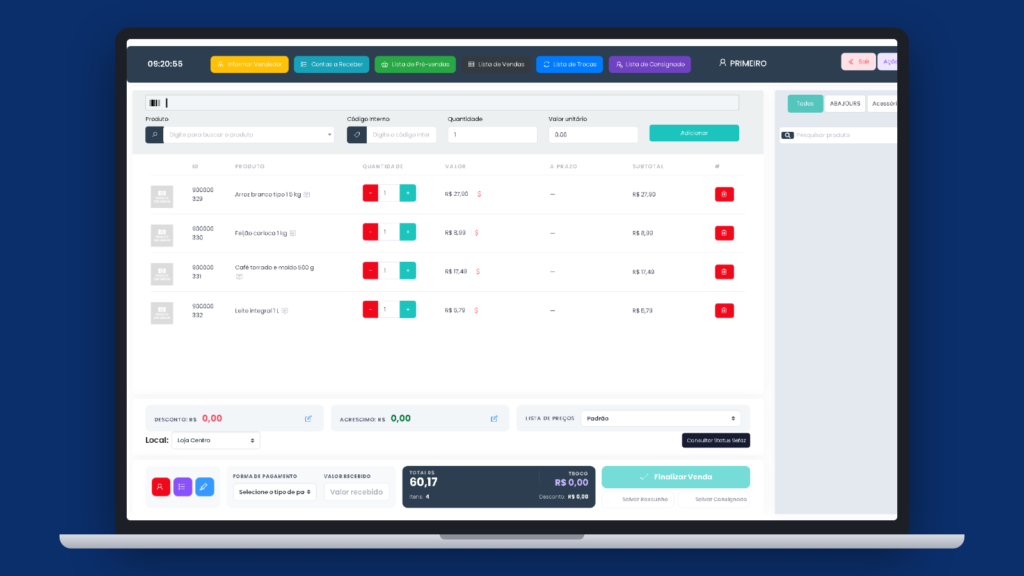Delete the Café torrado e moído item
Image resolution: width=1024 pixels, height=576 pixels.
[x=724, y=272]
